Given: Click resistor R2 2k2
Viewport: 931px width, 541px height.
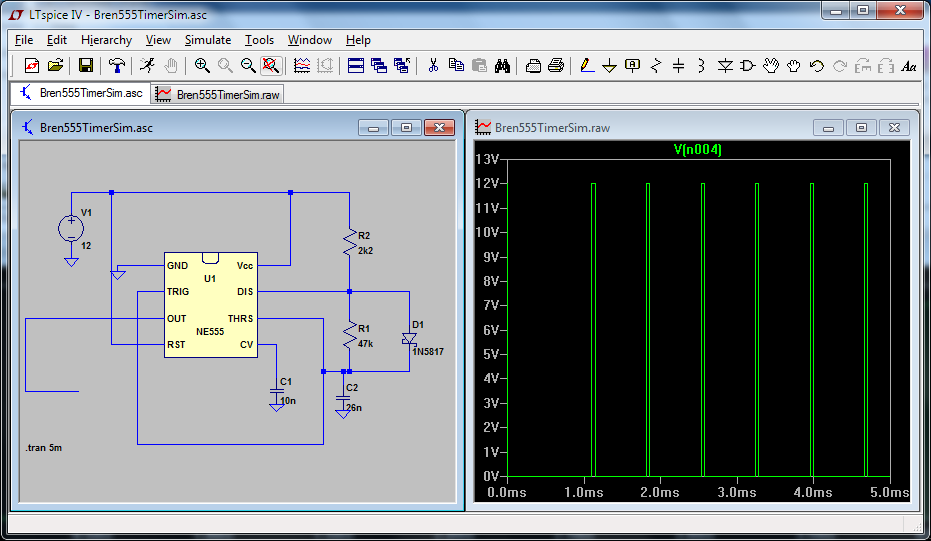Looking at the screenshot, I should pyautogui.click(x=350, y=243).
